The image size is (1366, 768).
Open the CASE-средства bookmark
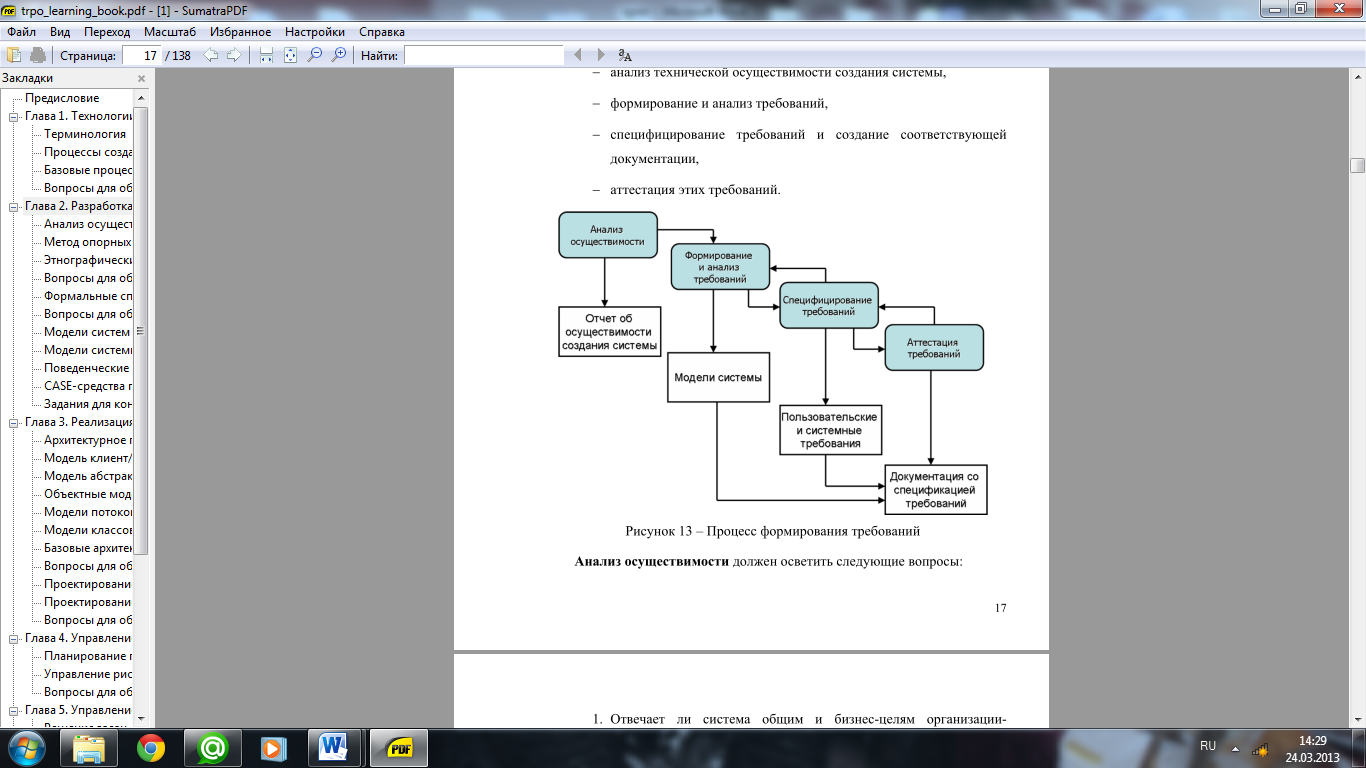pos(88,386)
